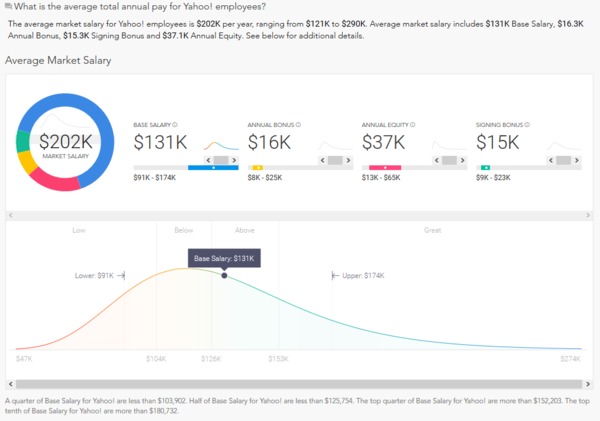Click the Average Market Salary heading

pos(58,60)
